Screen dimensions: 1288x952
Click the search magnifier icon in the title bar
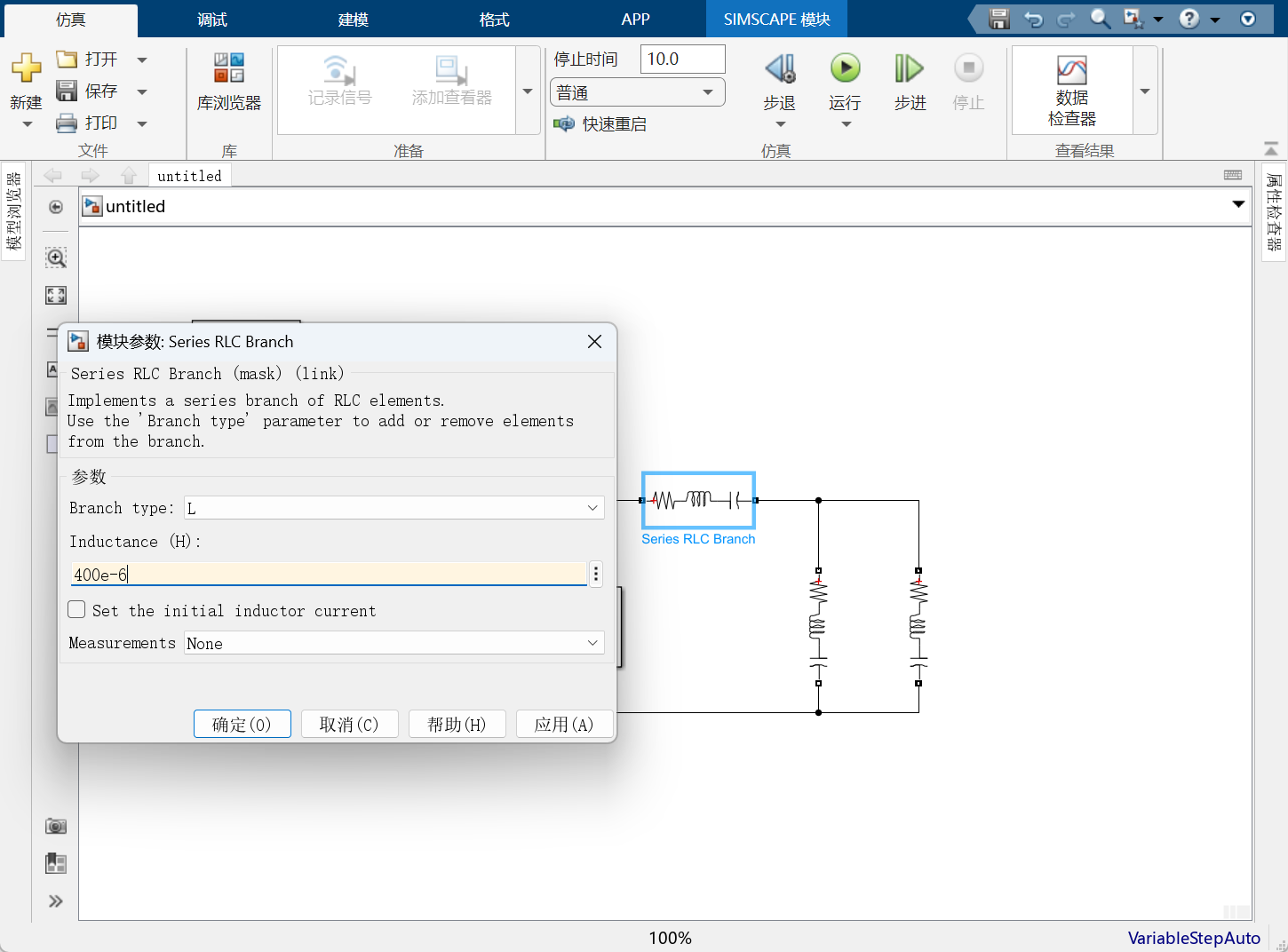[1100, 19]
